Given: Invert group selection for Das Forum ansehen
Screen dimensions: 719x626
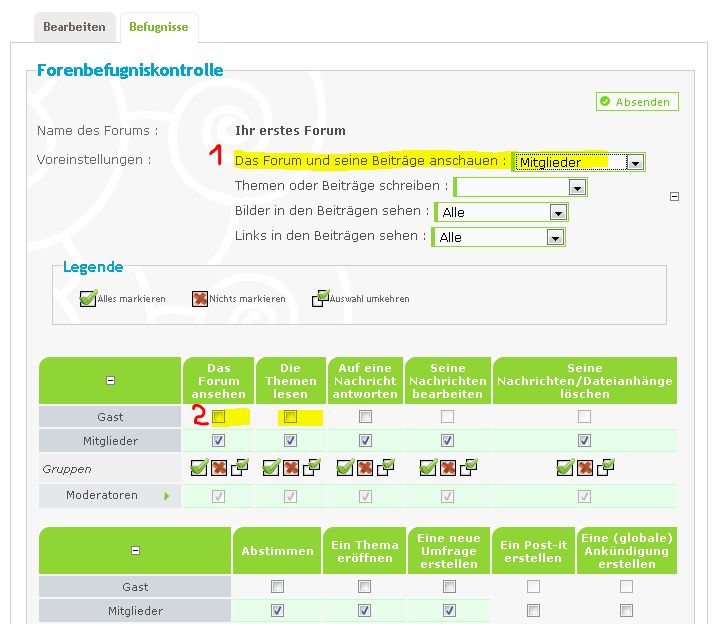Looking at the screenshot, I should tap(239, 468).
